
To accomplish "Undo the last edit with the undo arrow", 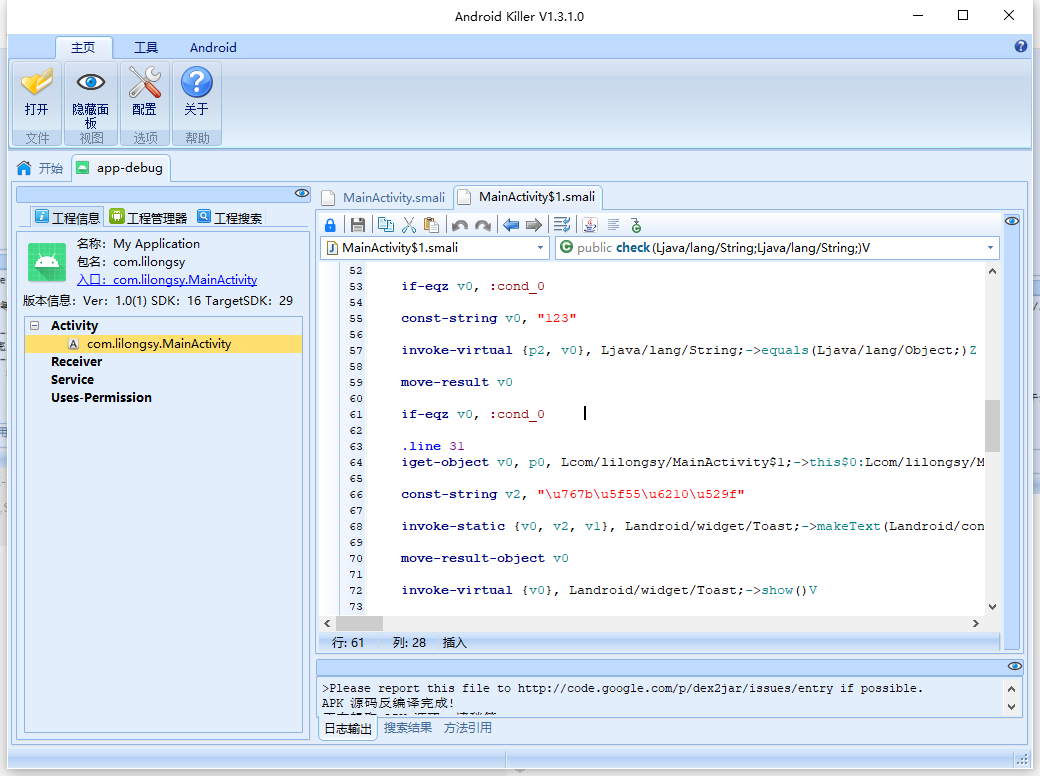I will pyautogui.click(x=459, y=224).
